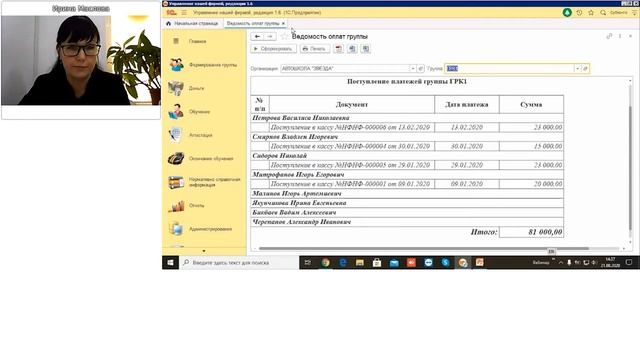
Task: Open the Главное section icon
Action: pyautogui.click(x=176, y=41)
